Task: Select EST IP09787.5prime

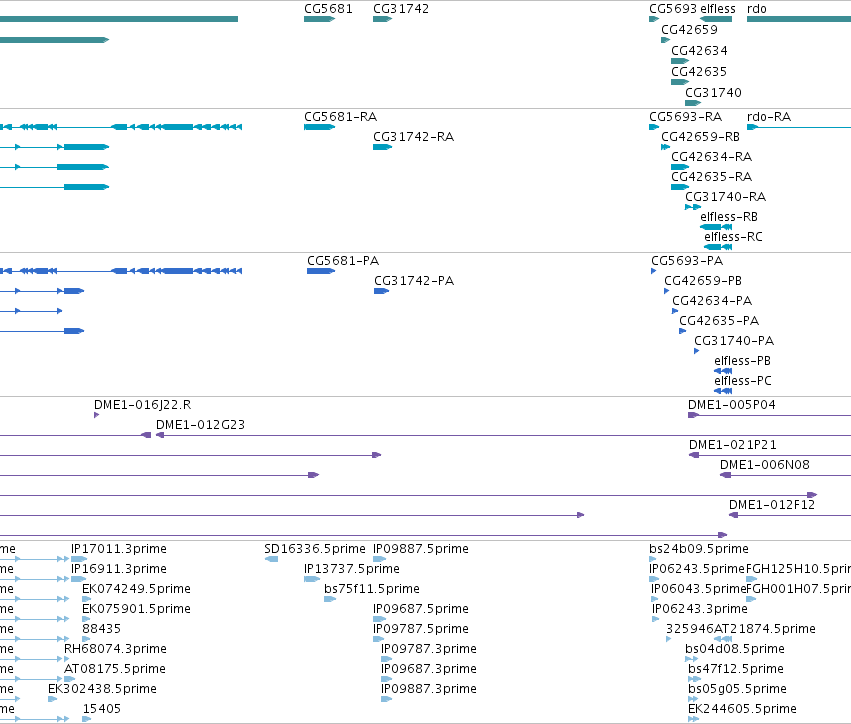Action: click(x=421, y=630)
